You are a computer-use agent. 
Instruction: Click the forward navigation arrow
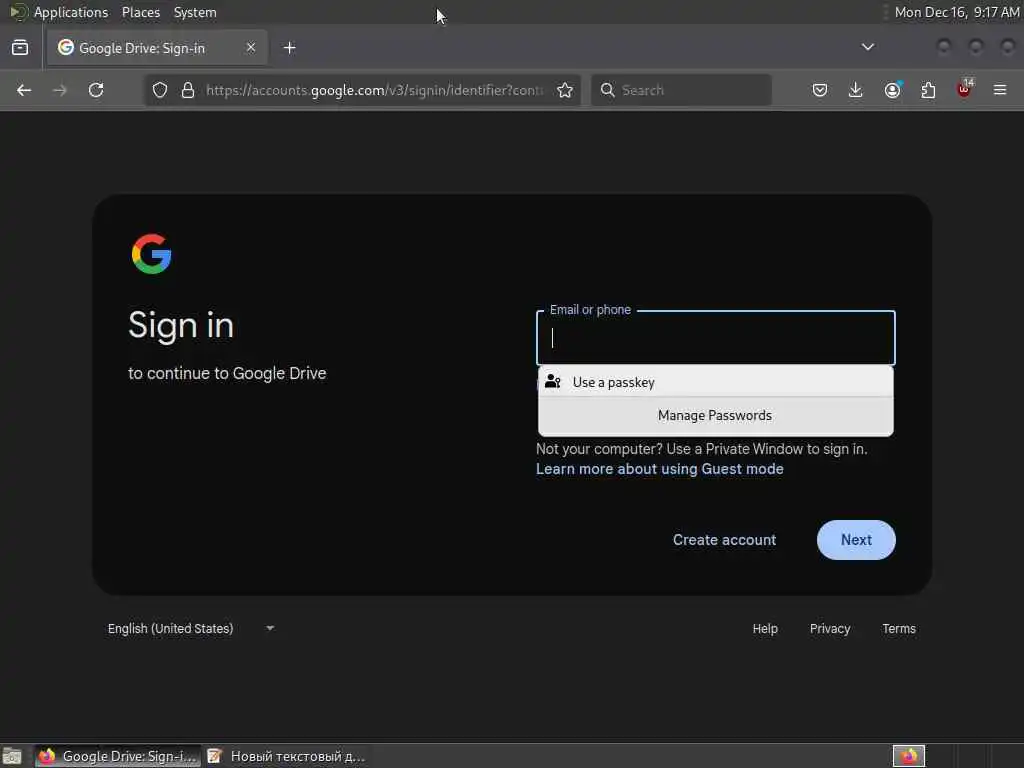click(60, 90)
